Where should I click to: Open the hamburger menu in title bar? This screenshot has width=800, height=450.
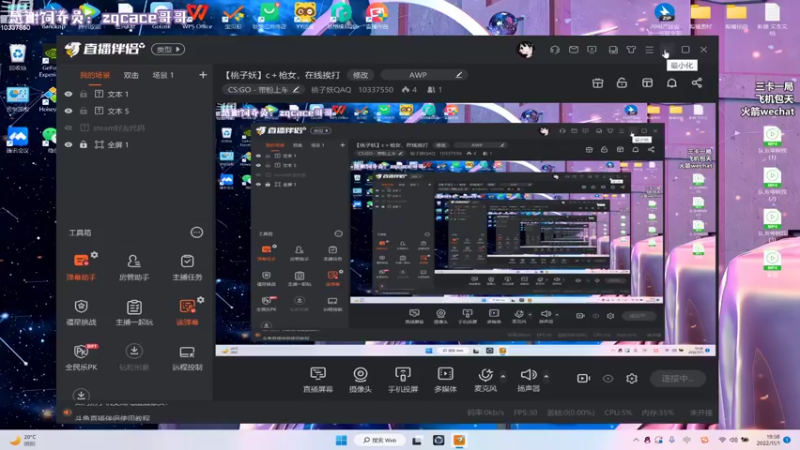pyautogui.click(x=649, y=49)
